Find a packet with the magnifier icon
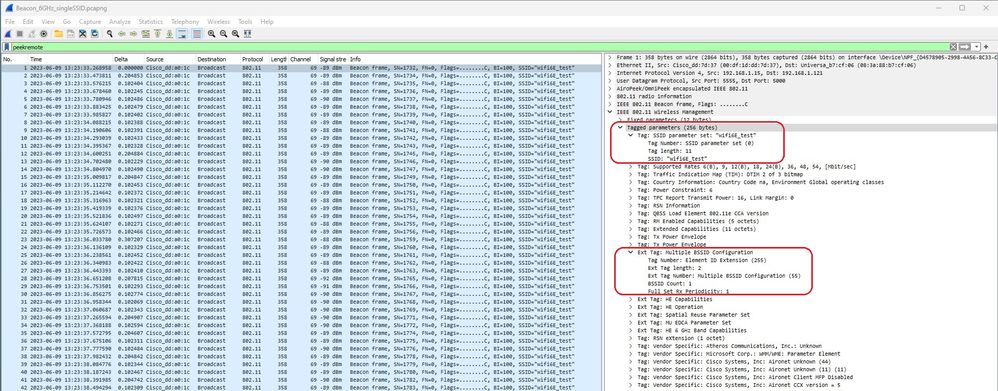This screenshot has height=391, width=998. click(110, 33)
